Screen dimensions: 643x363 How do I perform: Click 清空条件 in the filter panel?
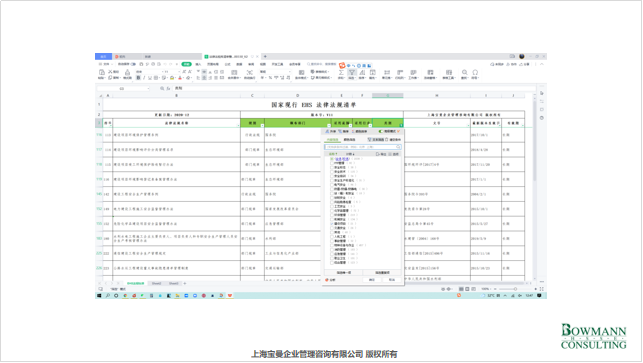click(393, 139)
